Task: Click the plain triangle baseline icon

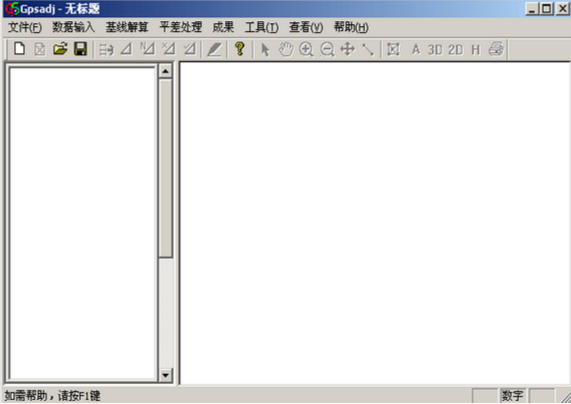Action: (126, 49)
